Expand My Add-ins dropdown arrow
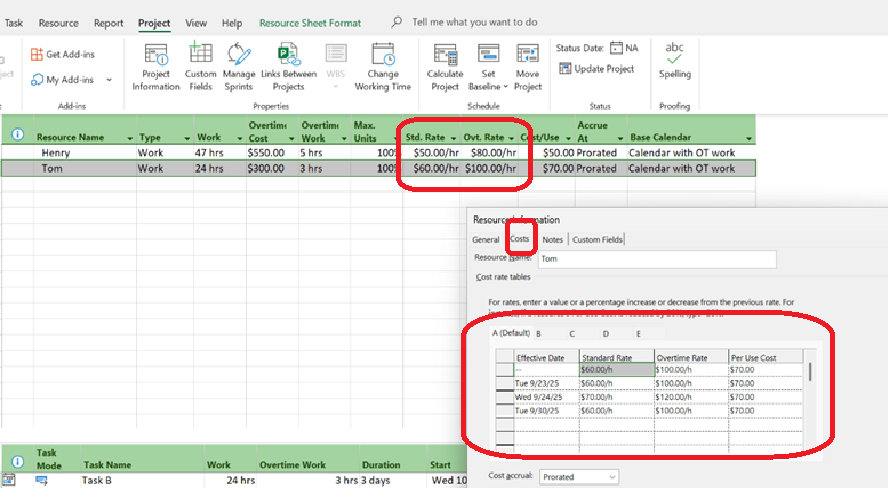Screen dimensions: 888x501 coord(109,80)
